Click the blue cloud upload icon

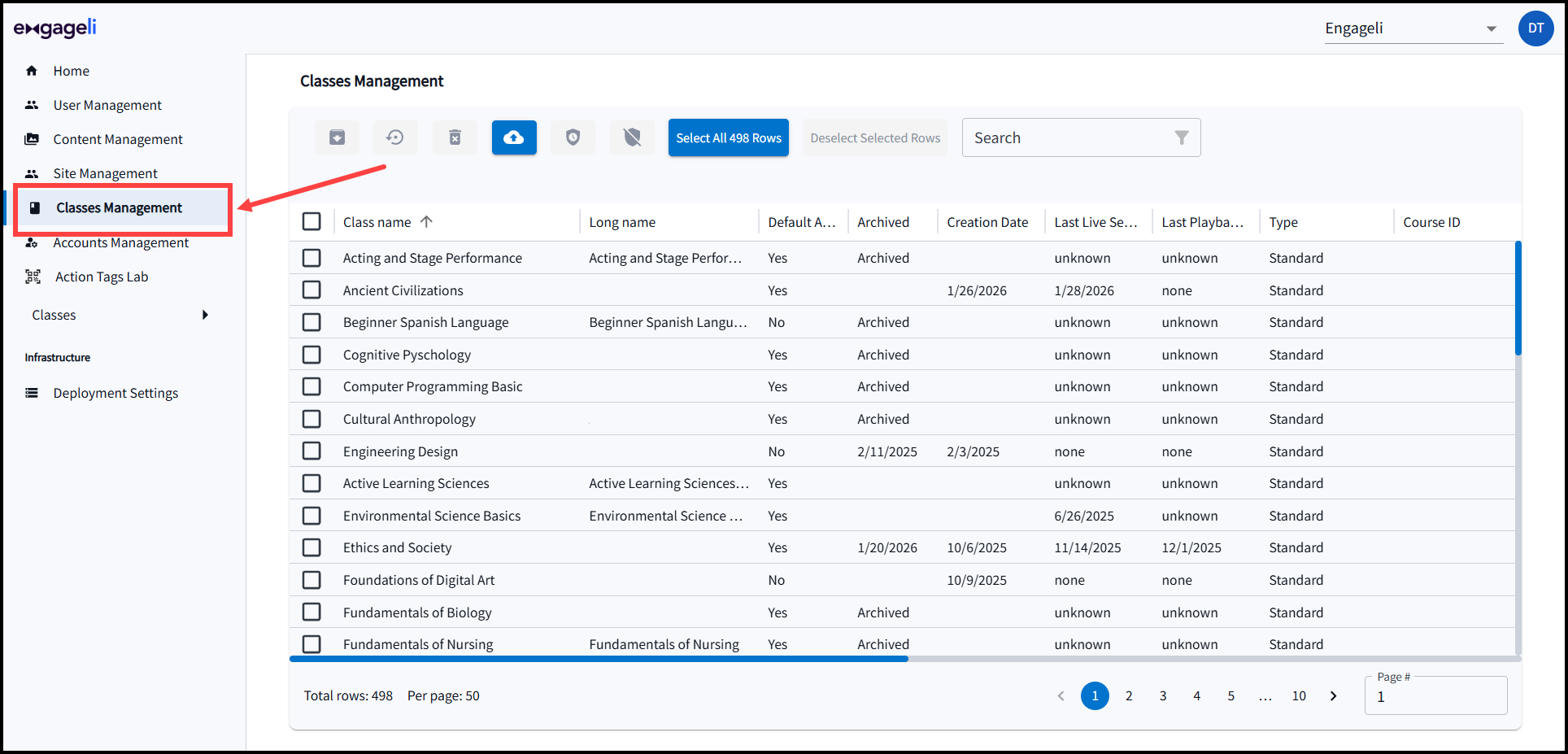click(x=514, y=137)
